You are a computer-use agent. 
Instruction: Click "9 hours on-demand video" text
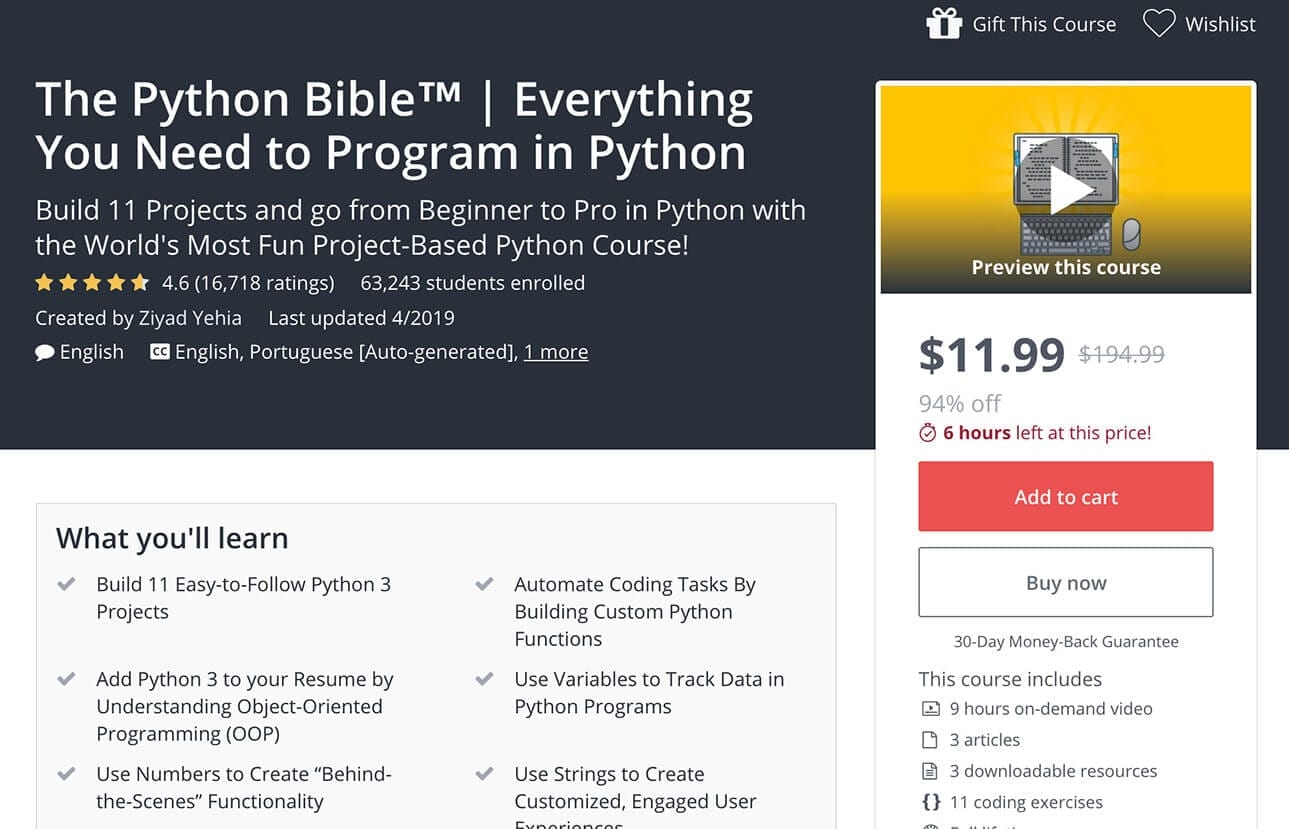coord(1051,708)
